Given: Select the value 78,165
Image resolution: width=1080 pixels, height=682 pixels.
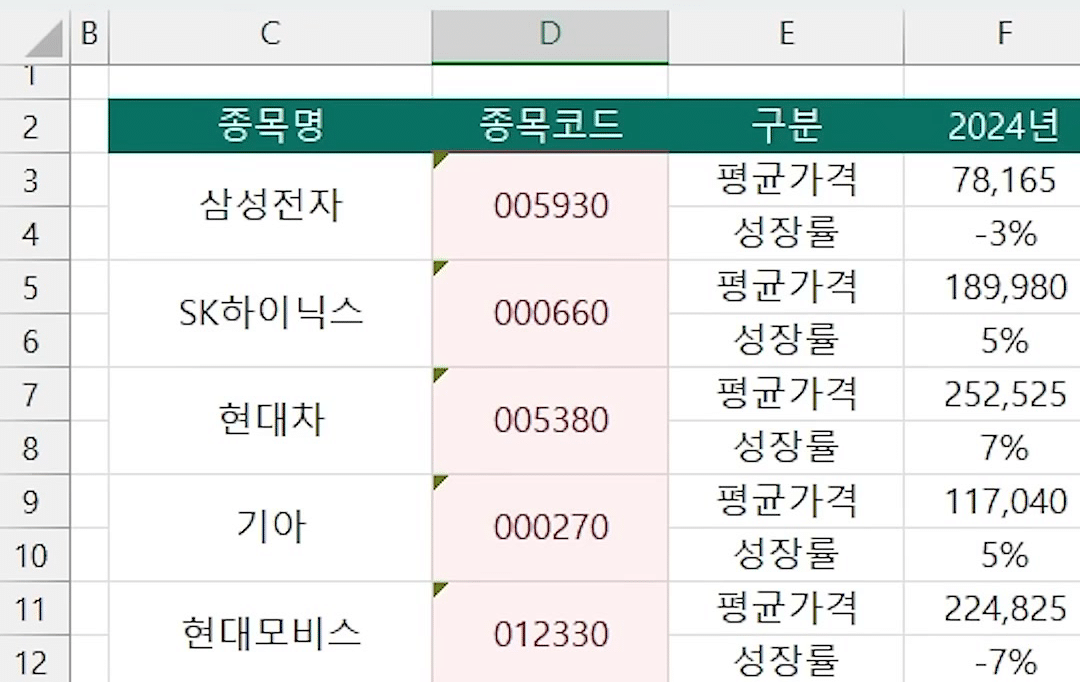Looking at the screenshot, I should [992, 180].
